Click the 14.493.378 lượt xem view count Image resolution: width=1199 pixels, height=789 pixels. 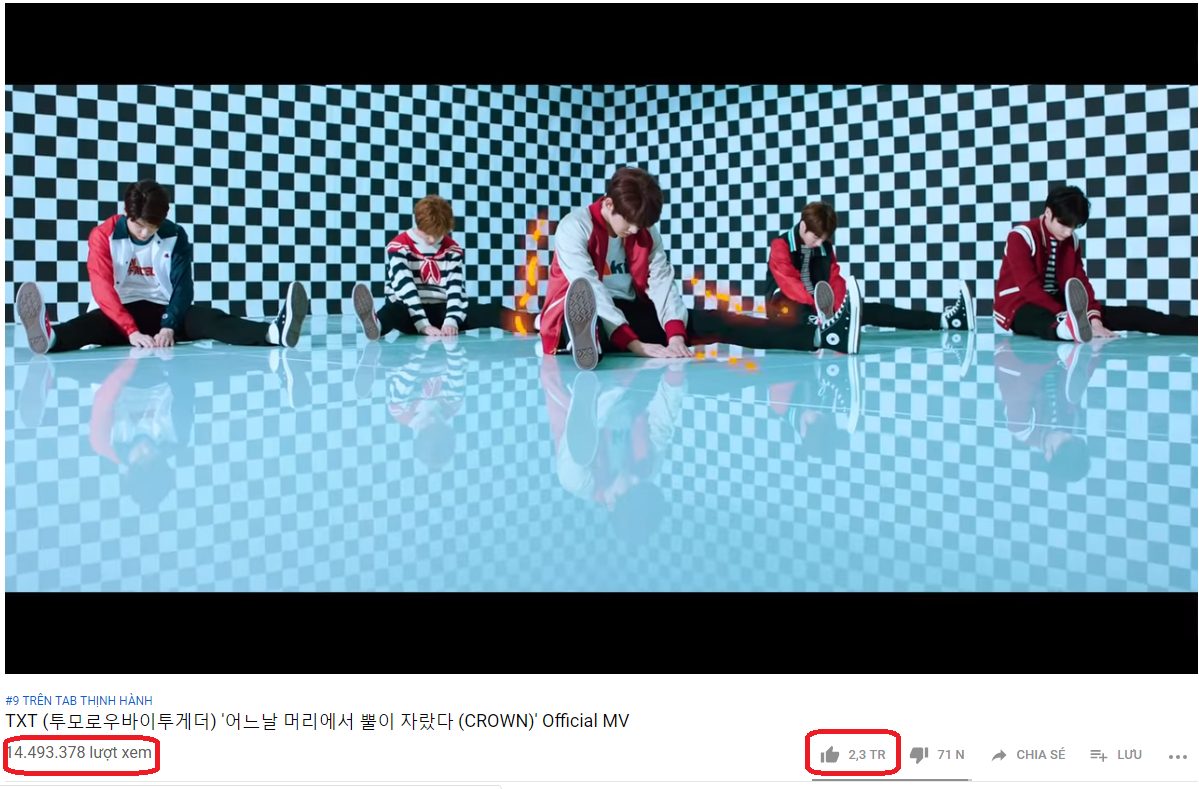click(x=80, y=752)
